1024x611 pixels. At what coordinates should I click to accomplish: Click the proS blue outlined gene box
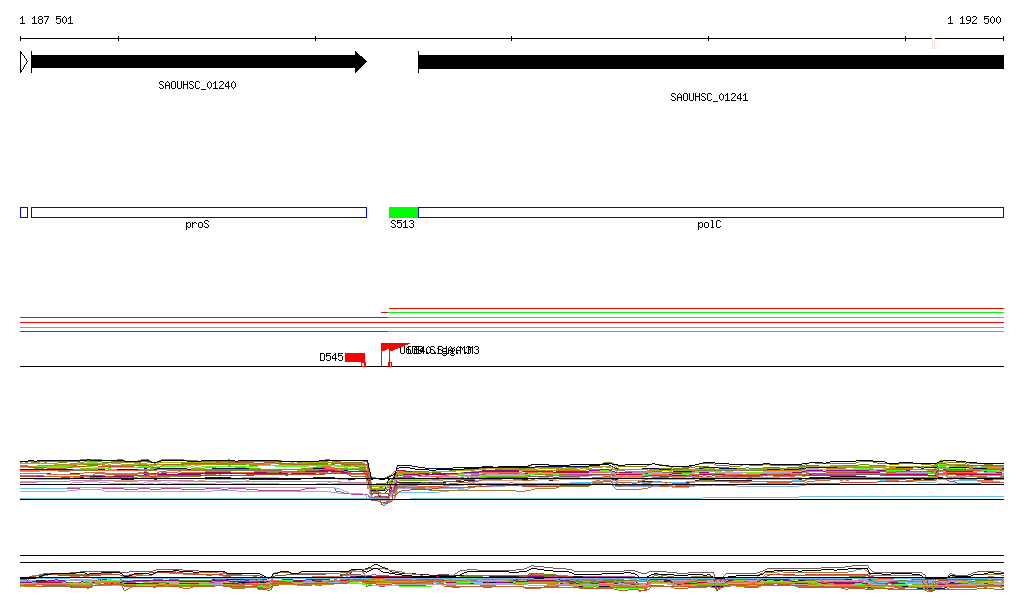pyautogui.click(x=198, y=212)
